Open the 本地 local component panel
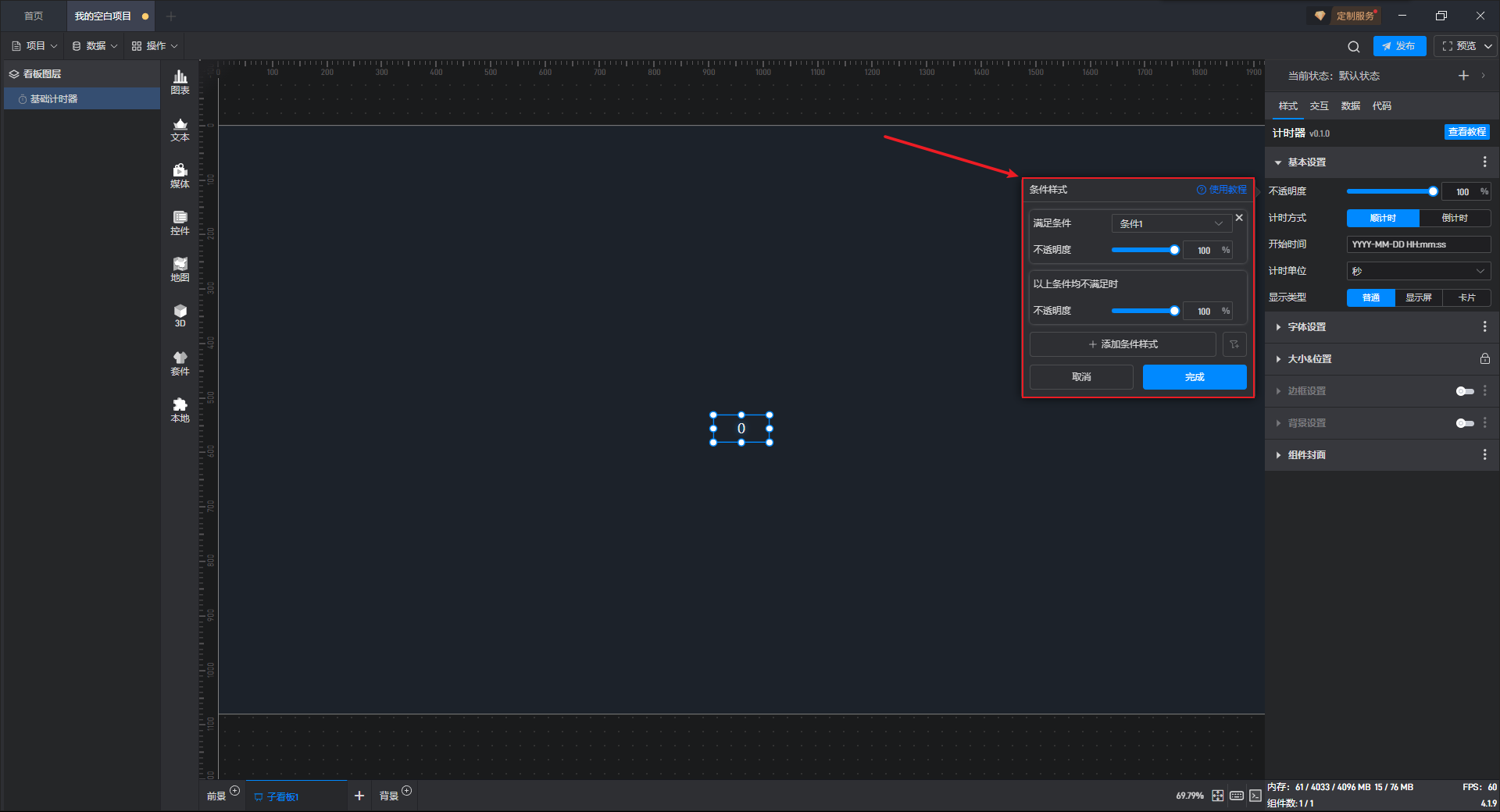The image size is (1500, 812). [180, 410]
